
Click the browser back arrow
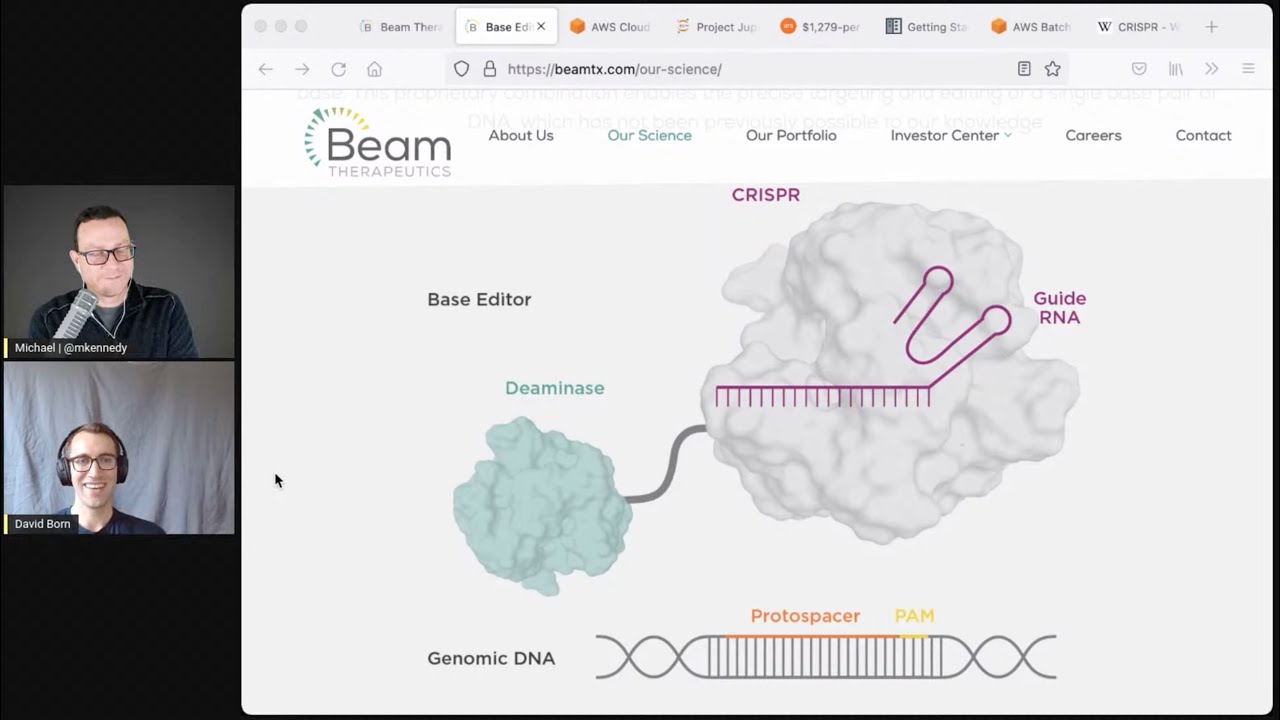point(265,69)
